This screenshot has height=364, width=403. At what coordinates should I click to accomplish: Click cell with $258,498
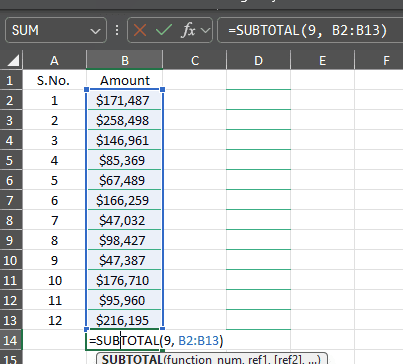125,120
